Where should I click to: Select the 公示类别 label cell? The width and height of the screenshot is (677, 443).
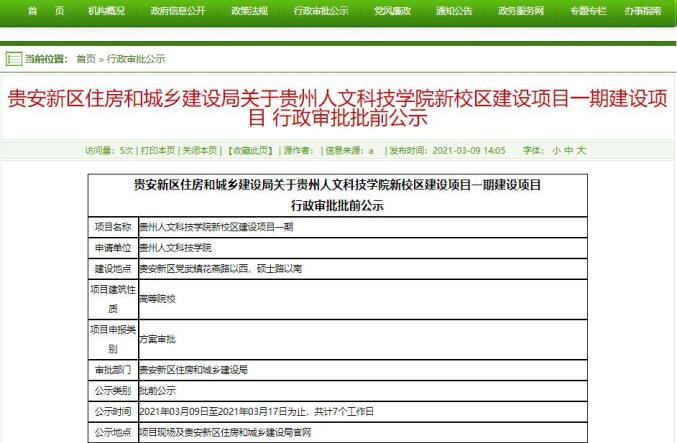point(113,391)
